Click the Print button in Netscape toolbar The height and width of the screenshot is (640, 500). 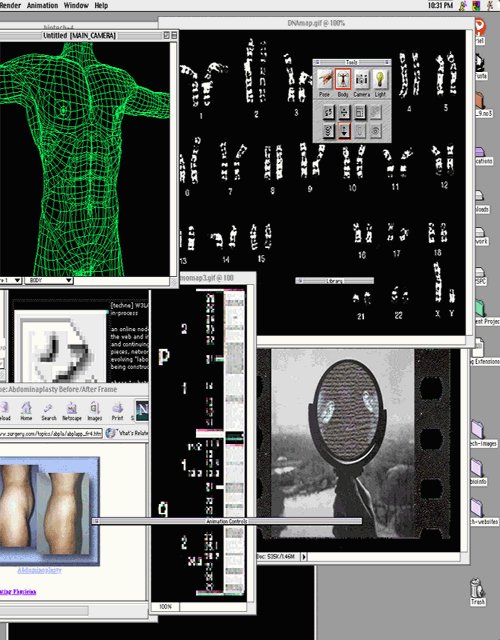coord(118,411)
